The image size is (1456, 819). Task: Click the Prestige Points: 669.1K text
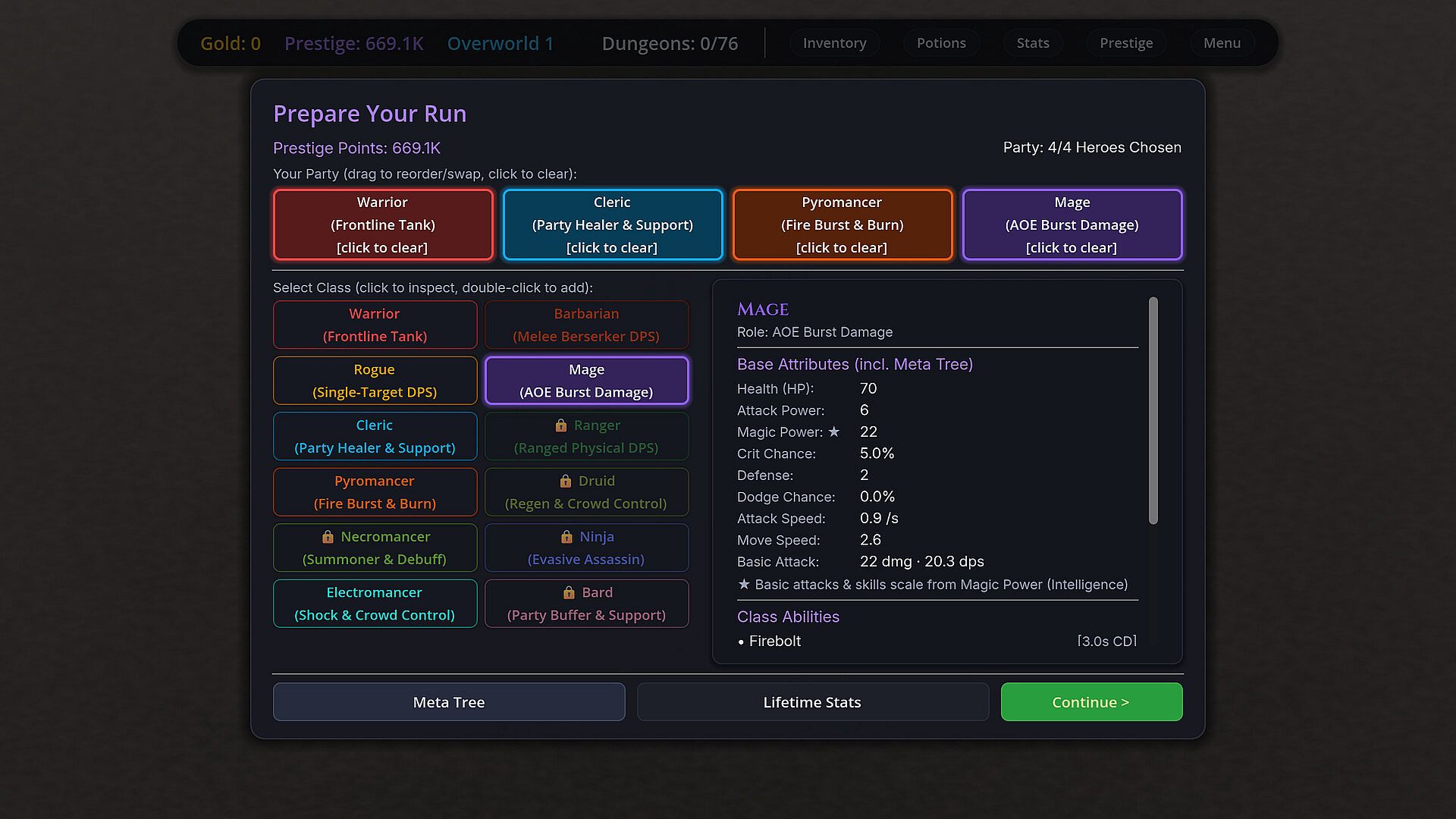point(356,148)
